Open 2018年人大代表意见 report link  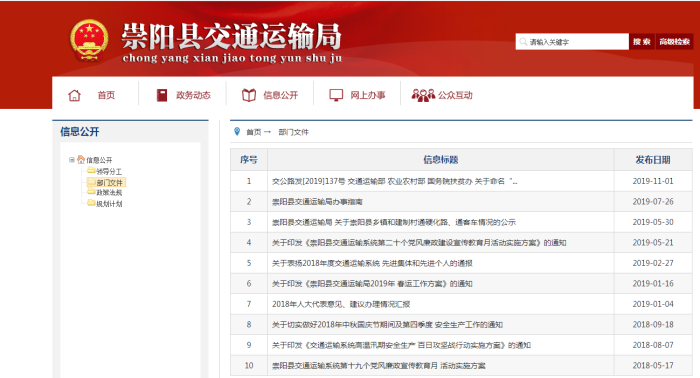pos(341,304)
